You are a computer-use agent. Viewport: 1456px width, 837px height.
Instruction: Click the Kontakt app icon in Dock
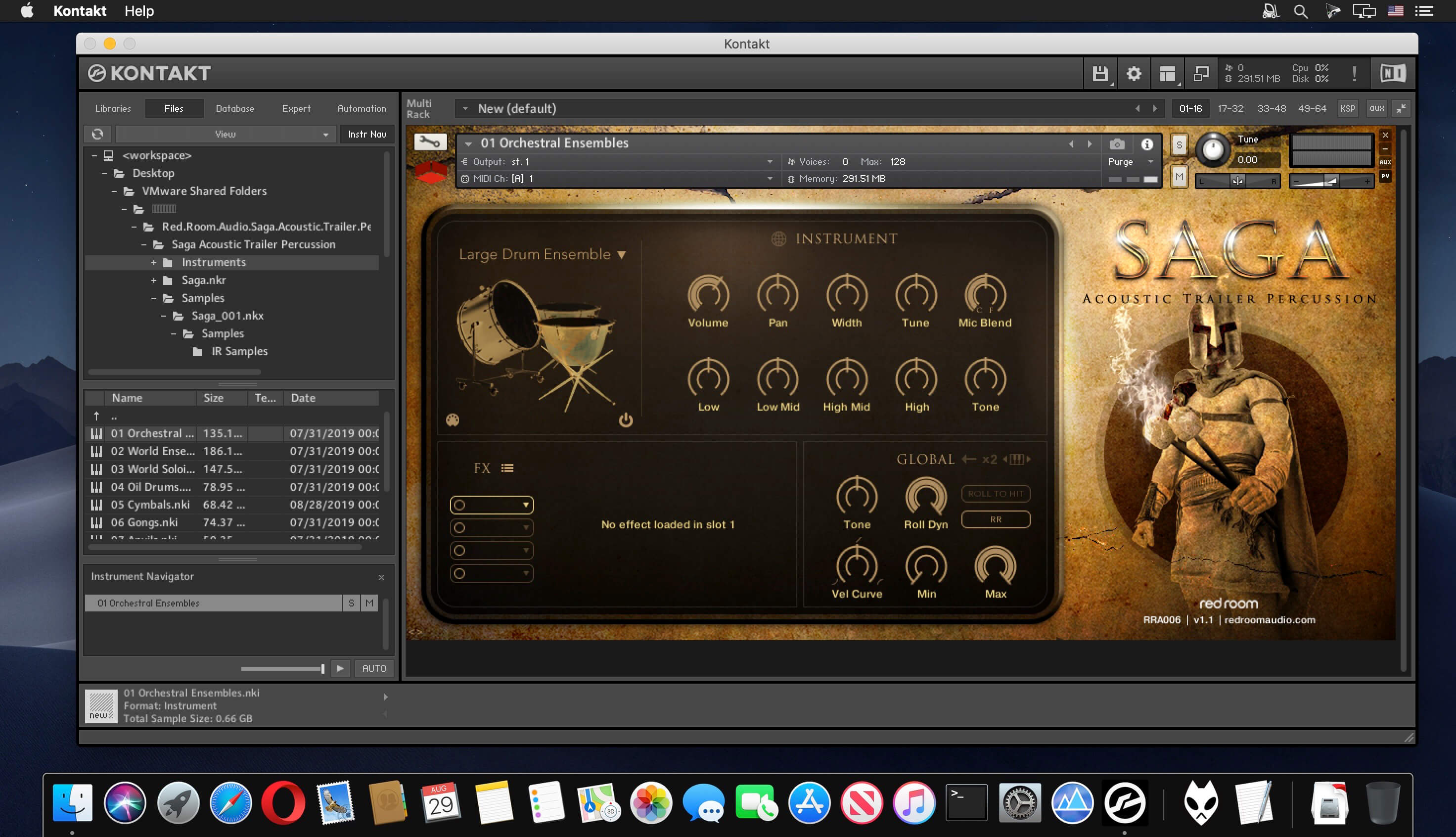[1125, 802]
